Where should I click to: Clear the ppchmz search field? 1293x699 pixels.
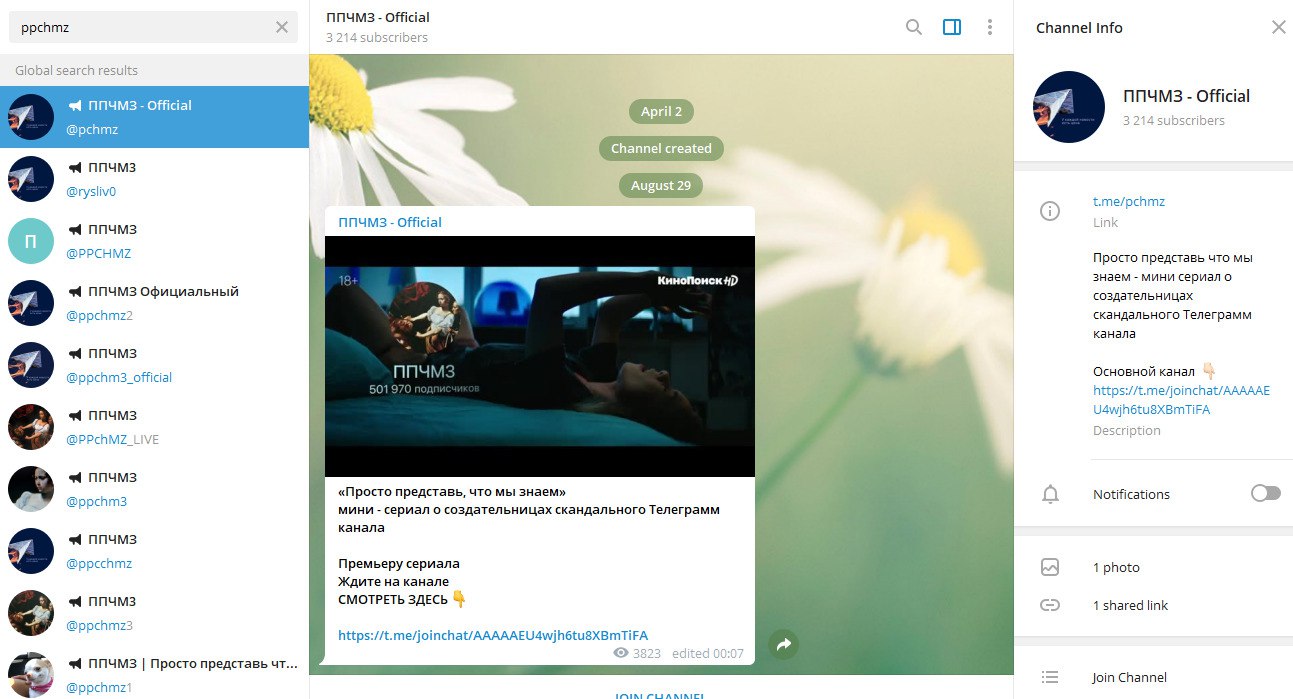coord(282,27)
